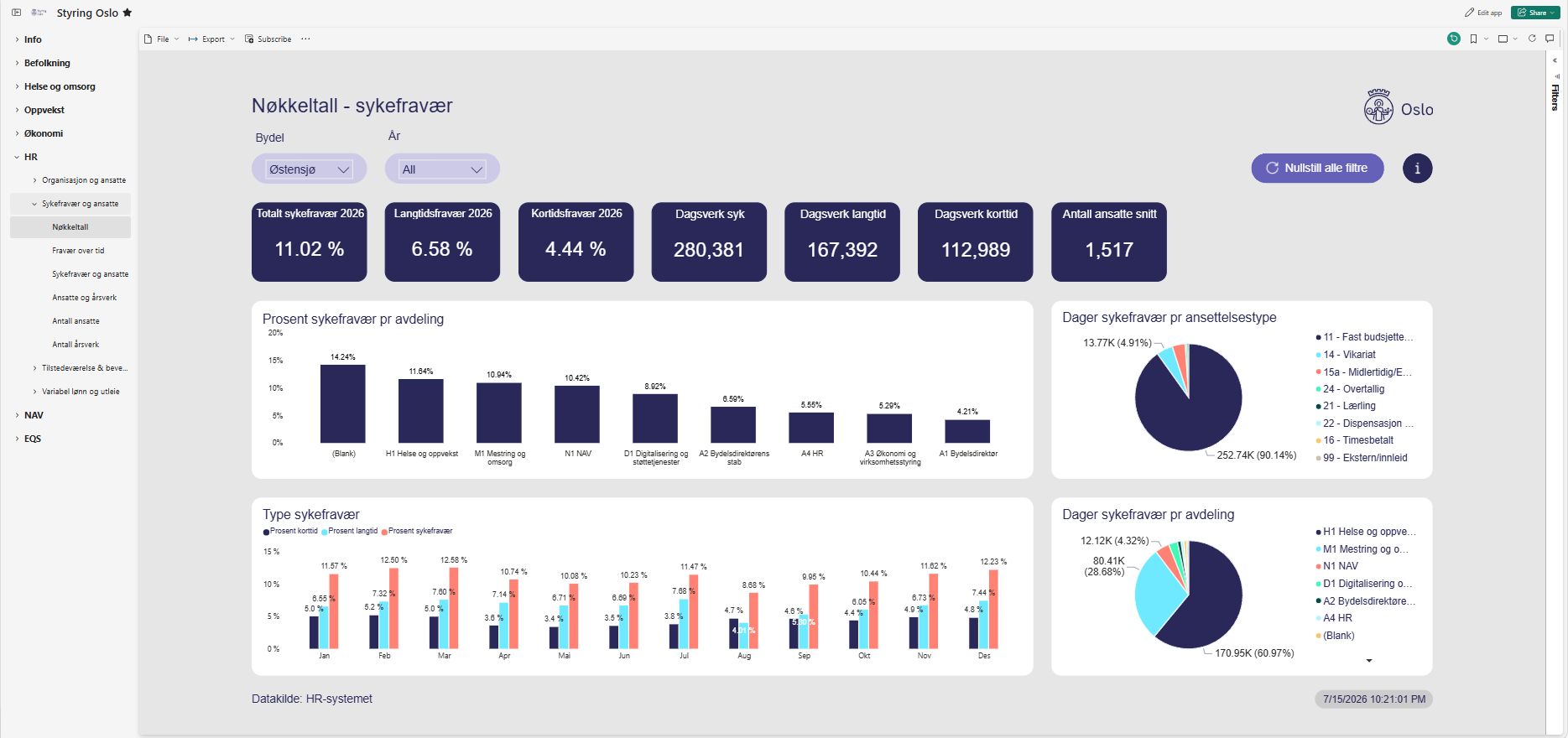The width and height of the screenshot is (1568, 738).
Task: Open the Export menu
Action: coord(211,39)
